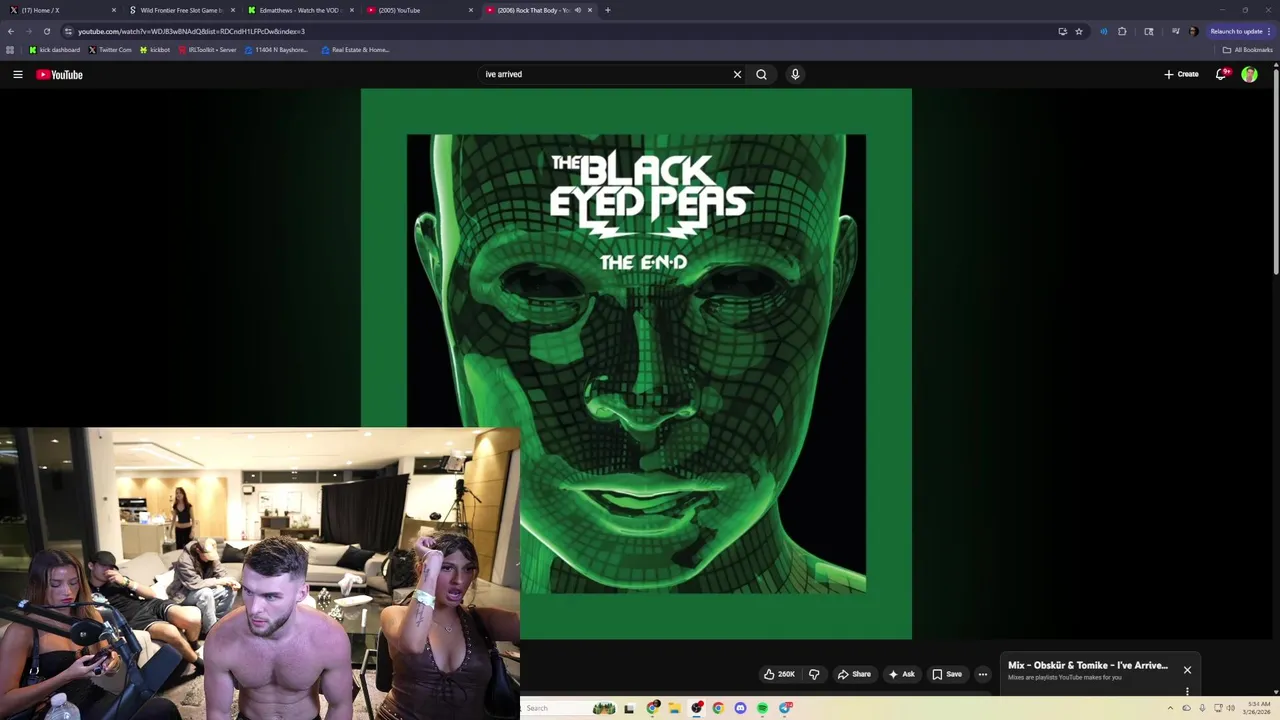Open more actions ellipsis beside Save
Image resolution: width=1280 pixels, height=720 pixels.
click(983, 674)
